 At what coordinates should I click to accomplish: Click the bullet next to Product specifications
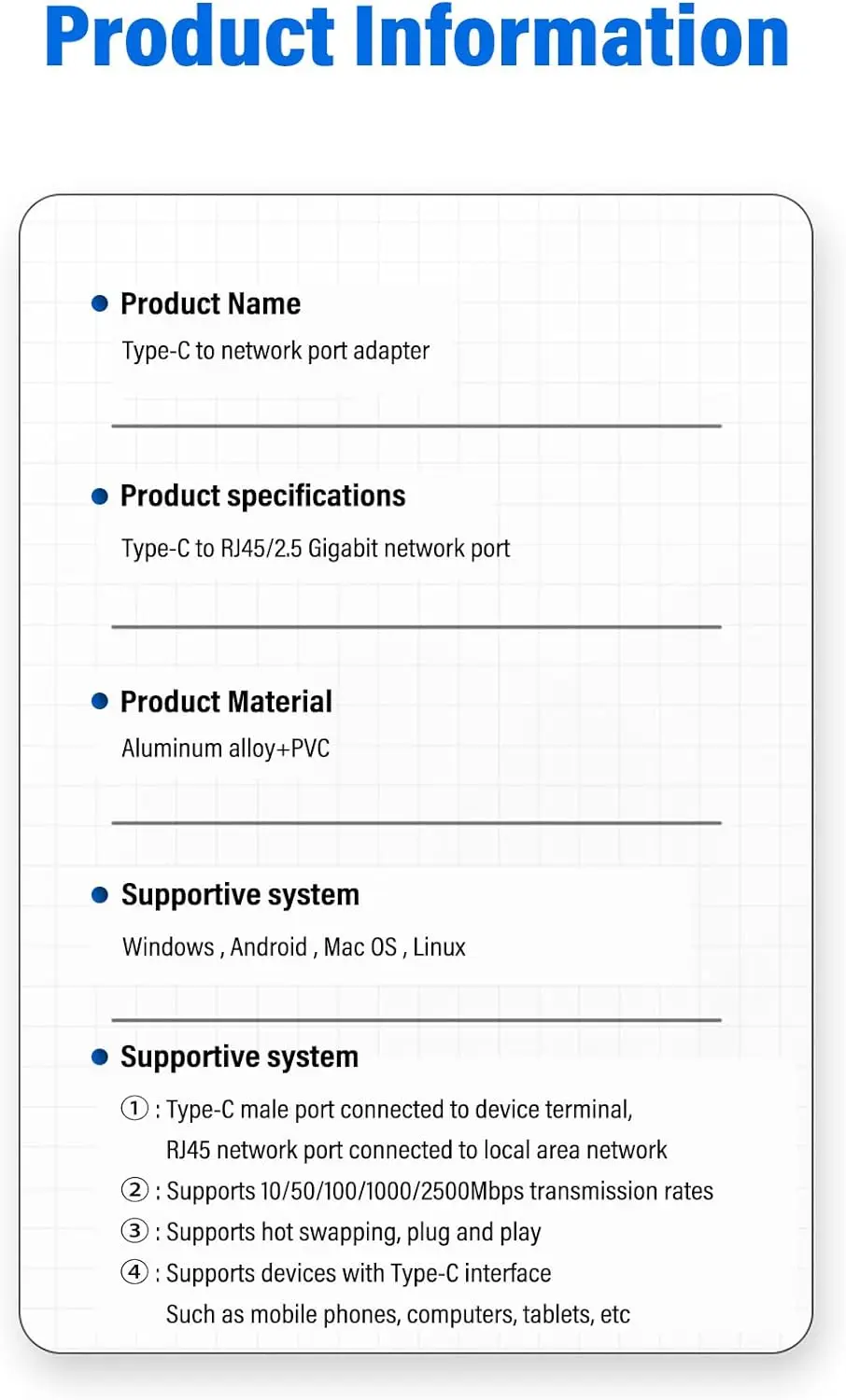100,497
